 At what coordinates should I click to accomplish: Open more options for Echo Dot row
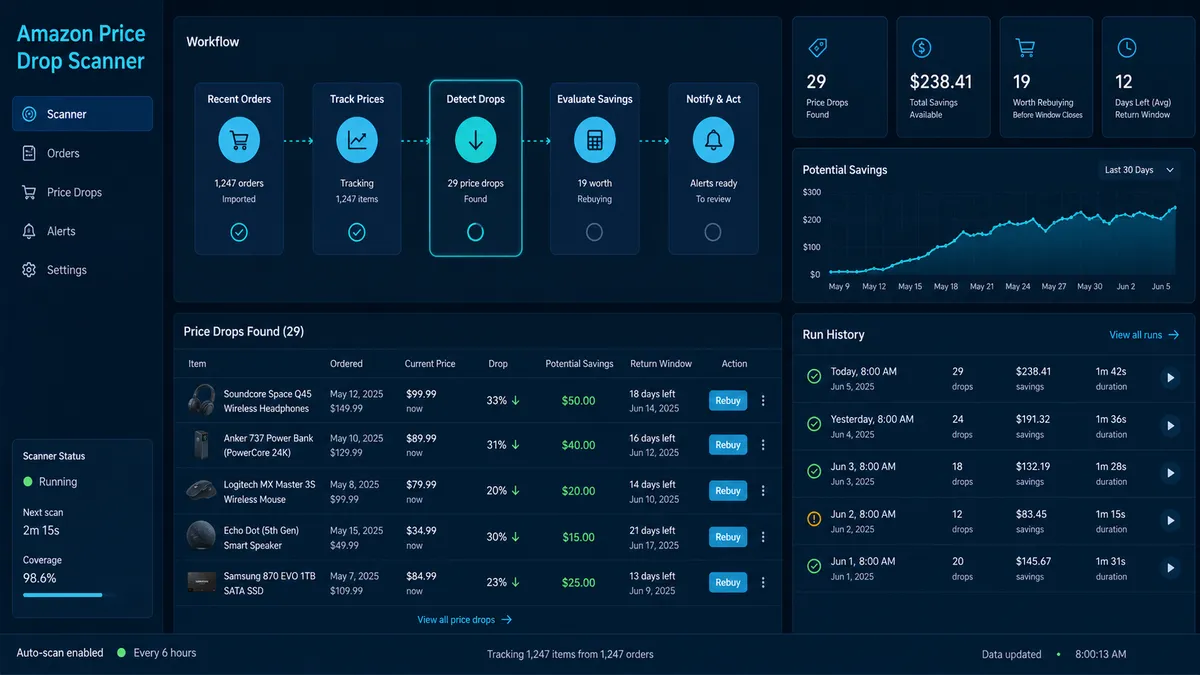pos(763,537)
